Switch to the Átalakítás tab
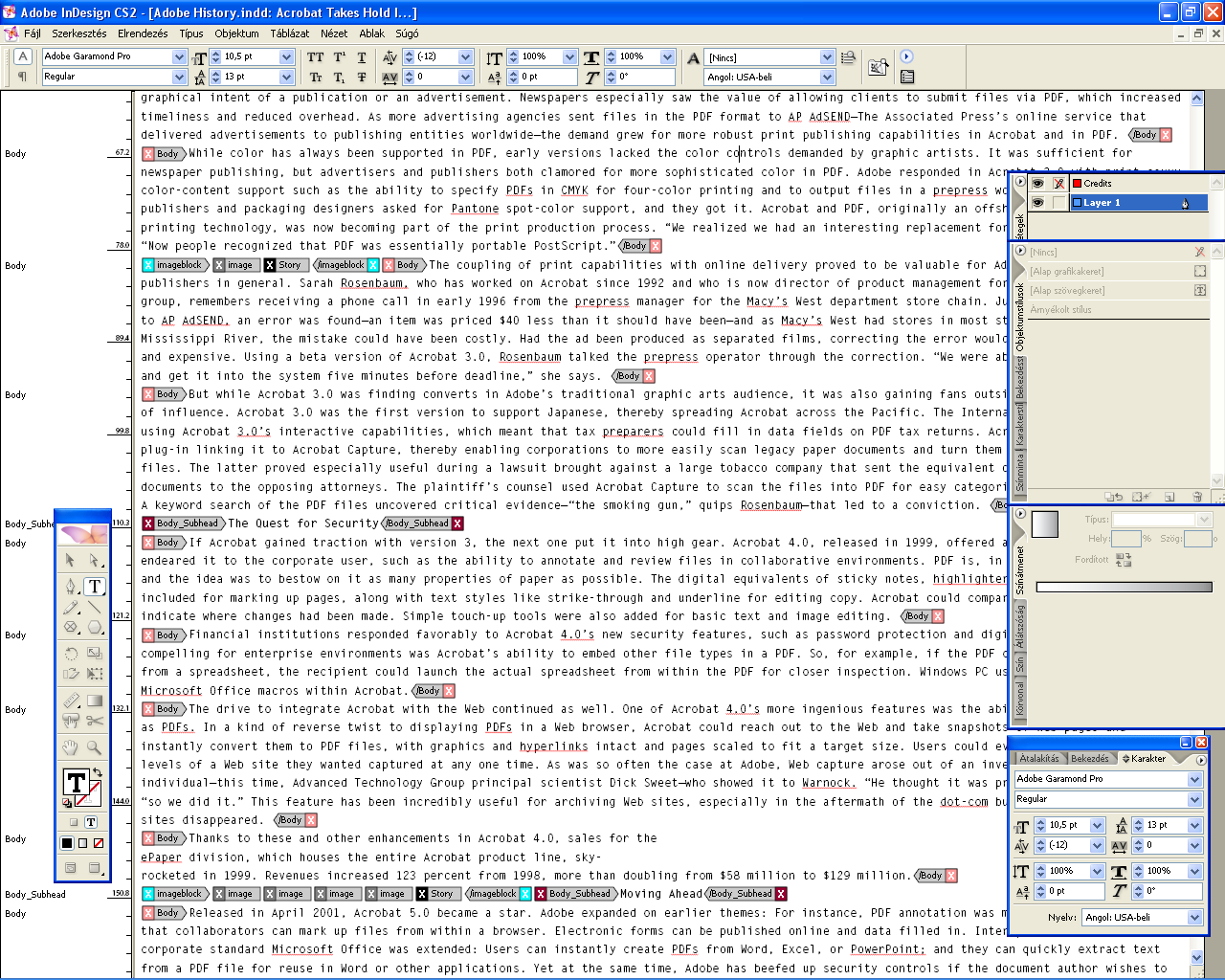 (1039, 758)
